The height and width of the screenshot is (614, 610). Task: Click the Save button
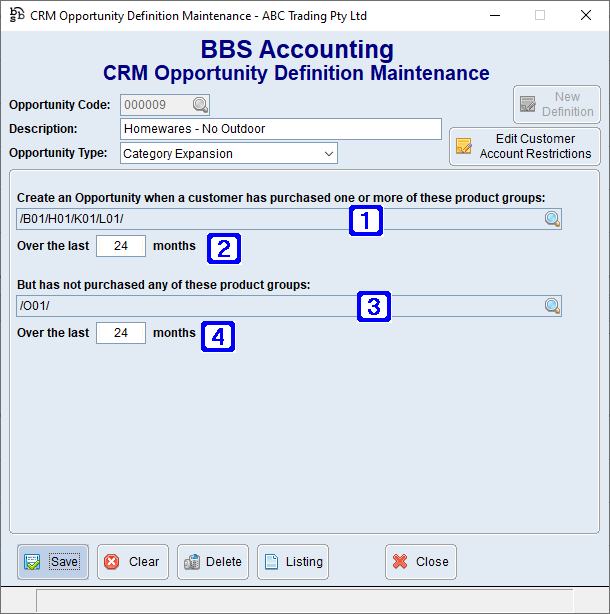(x=53, y=562)
